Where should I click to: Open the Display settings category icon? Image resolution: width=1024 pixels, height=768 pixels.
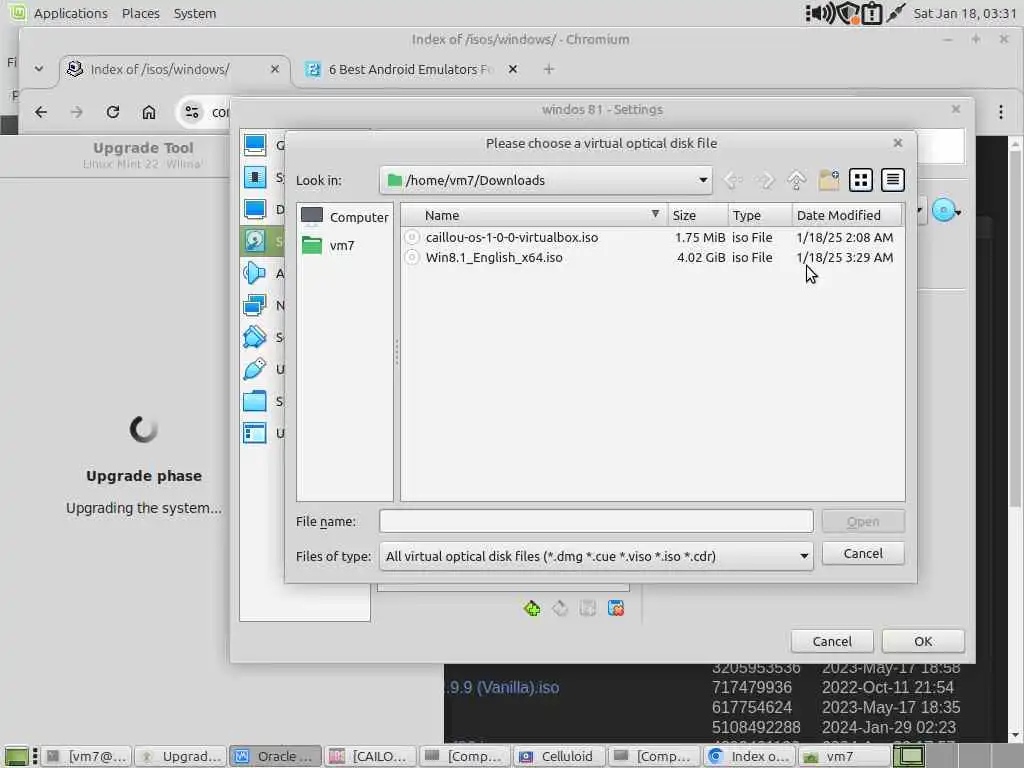255,209
